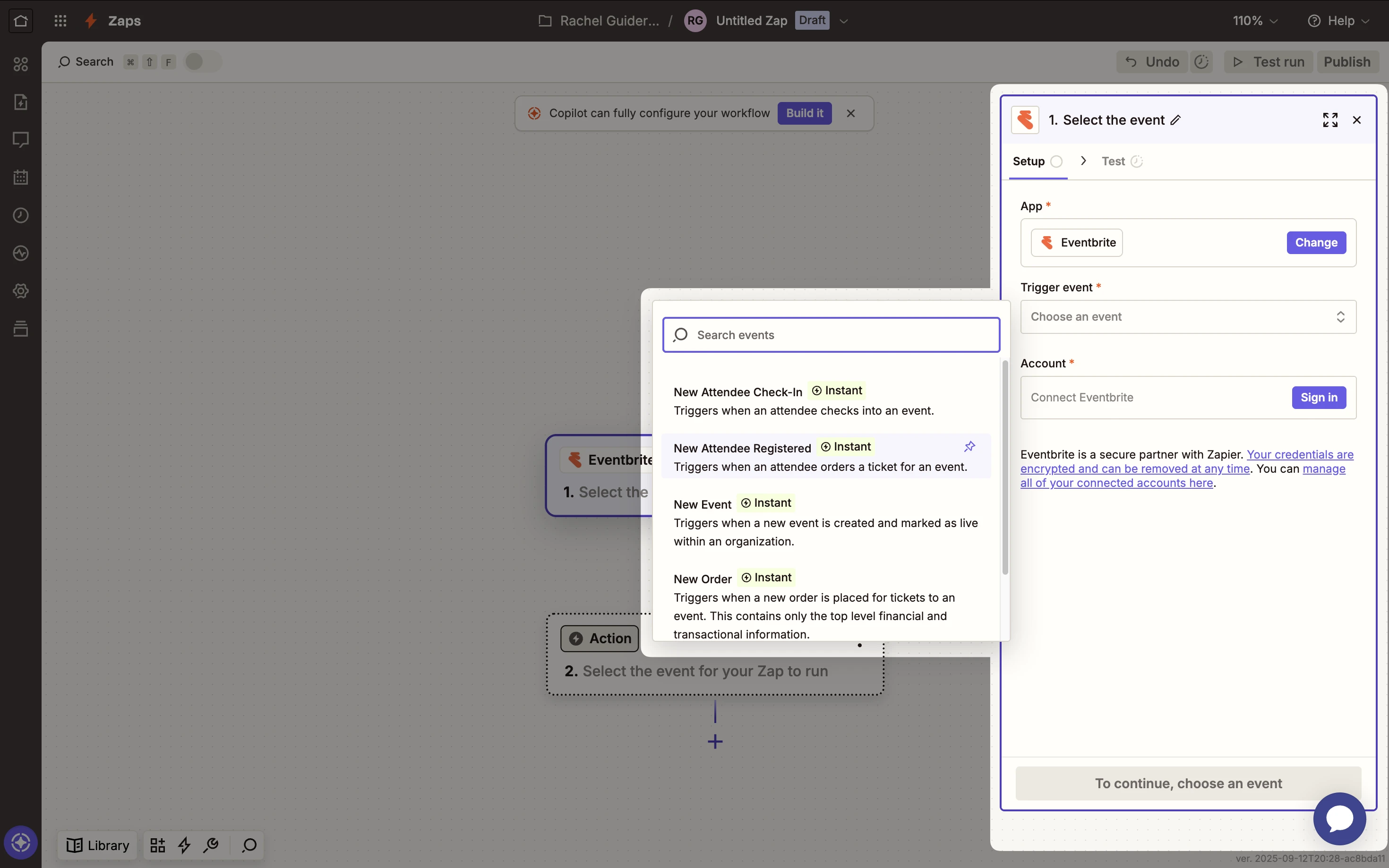Click the Untitled Zap title
The width and height of the screenshot is (1389, 868).
point(751,21)
